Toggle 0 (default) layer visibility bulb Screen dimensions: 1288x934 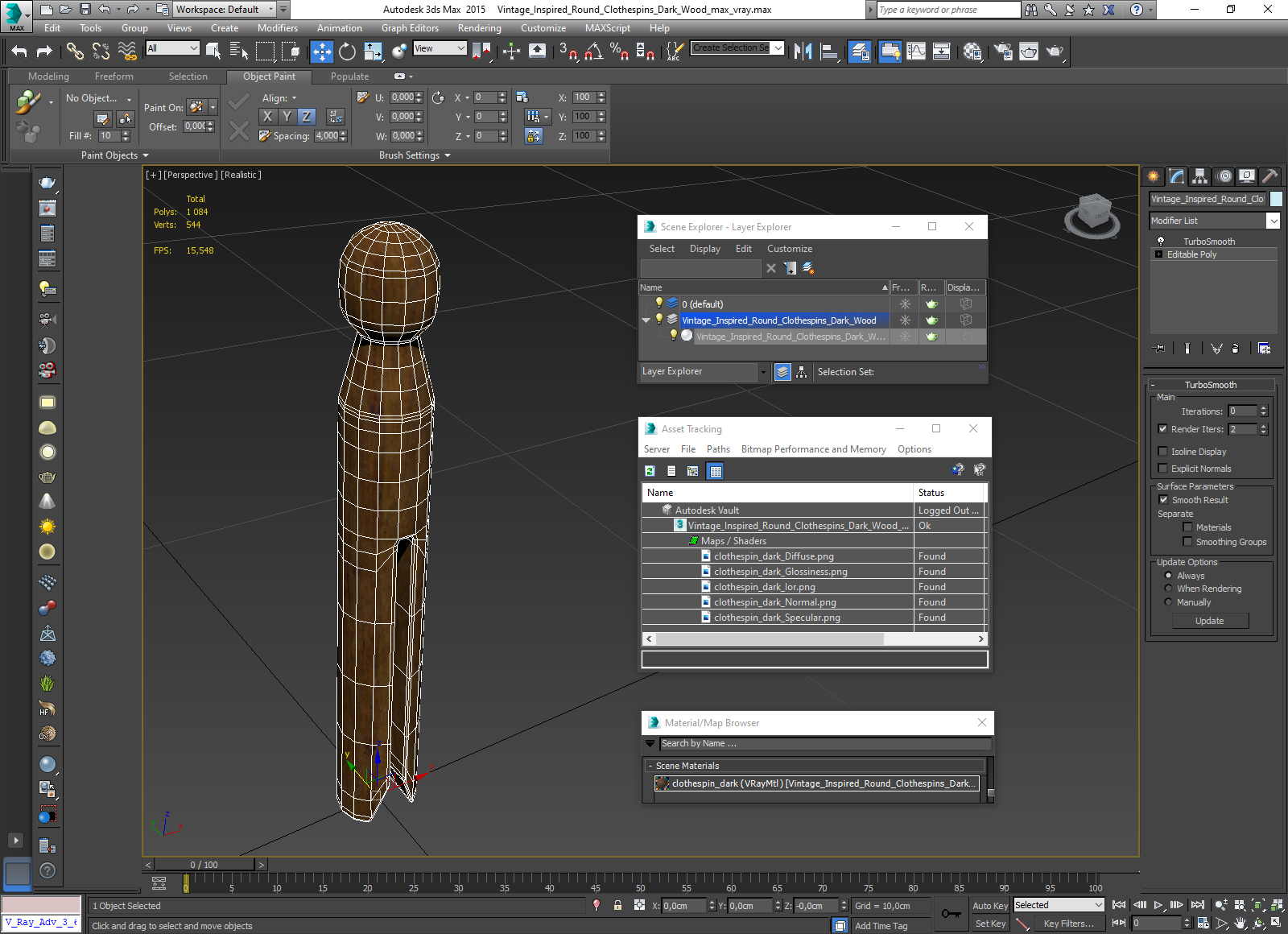coord(658,304)
